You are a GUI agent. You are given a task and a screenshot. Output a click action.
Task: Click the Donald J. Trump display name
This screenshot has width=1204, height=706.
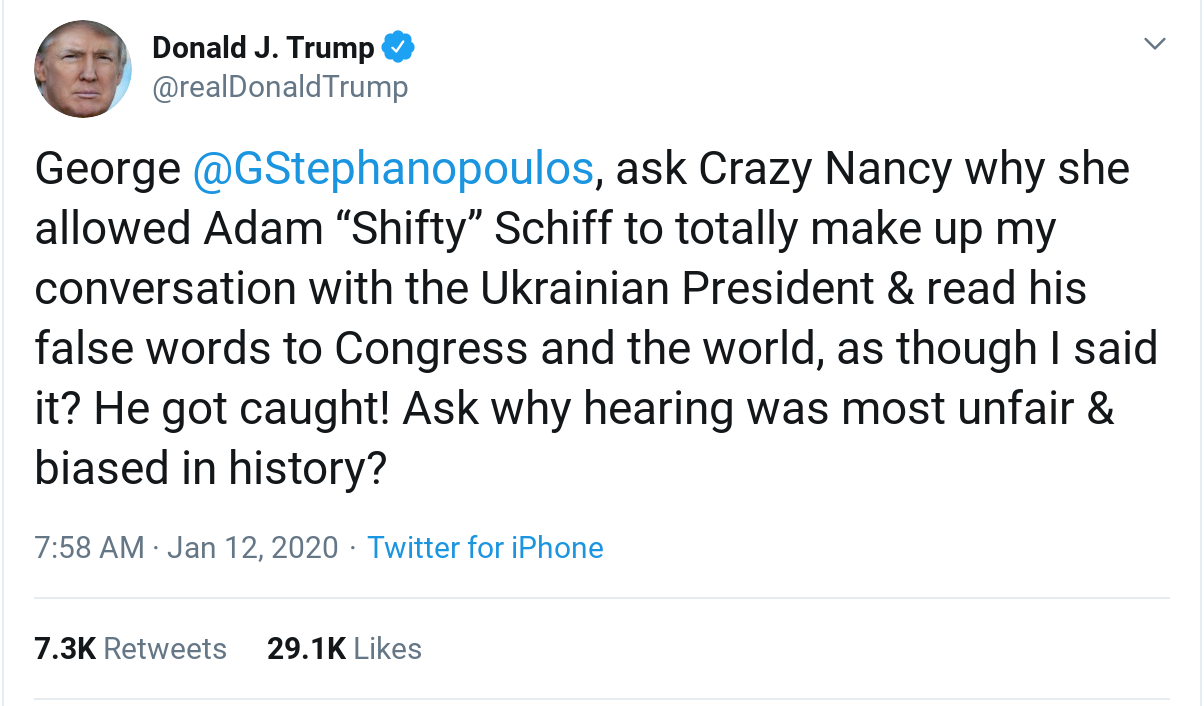tap(263, 47)
